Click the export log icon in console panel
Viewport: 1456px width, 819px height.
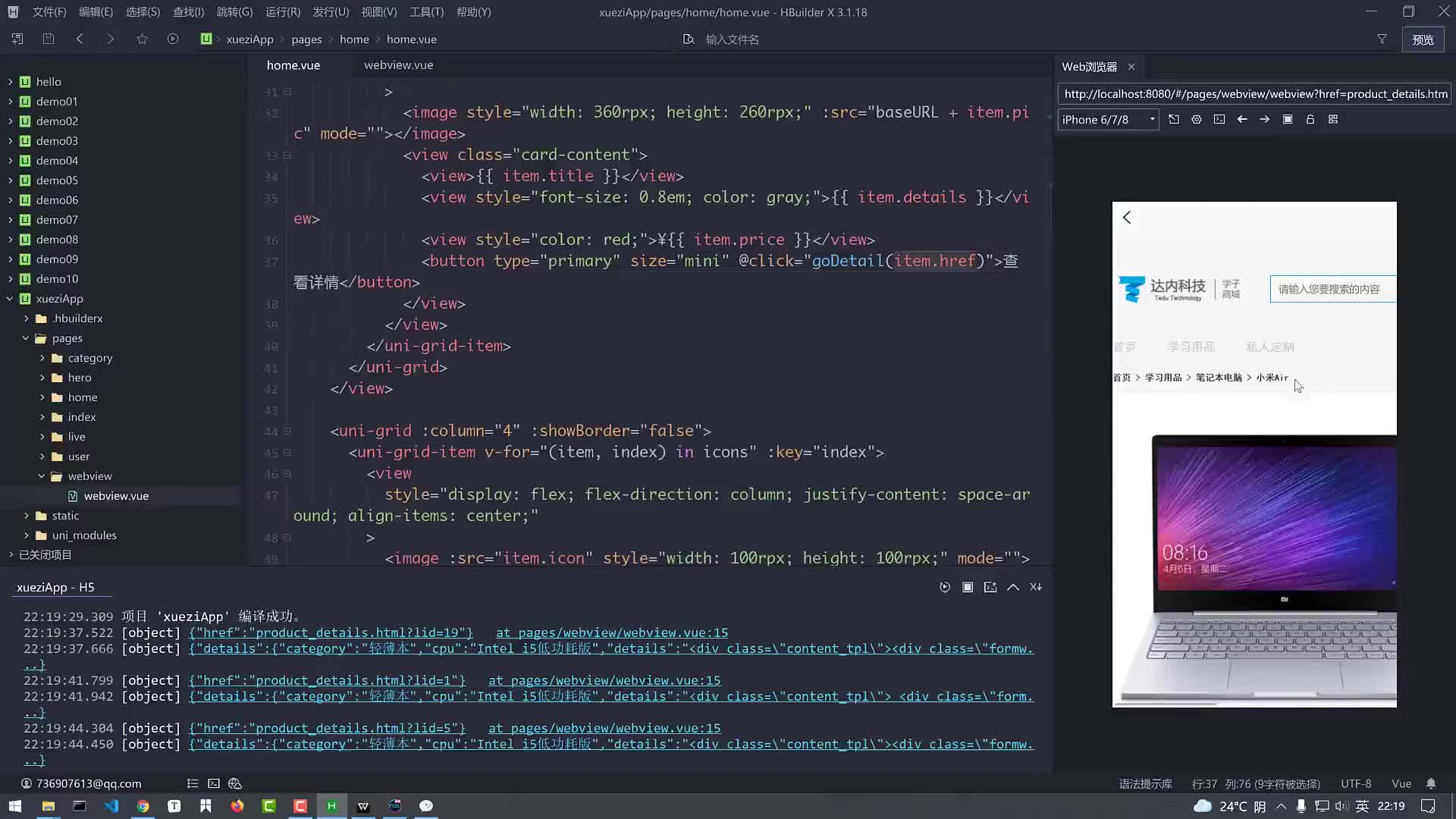coord(990,587)
